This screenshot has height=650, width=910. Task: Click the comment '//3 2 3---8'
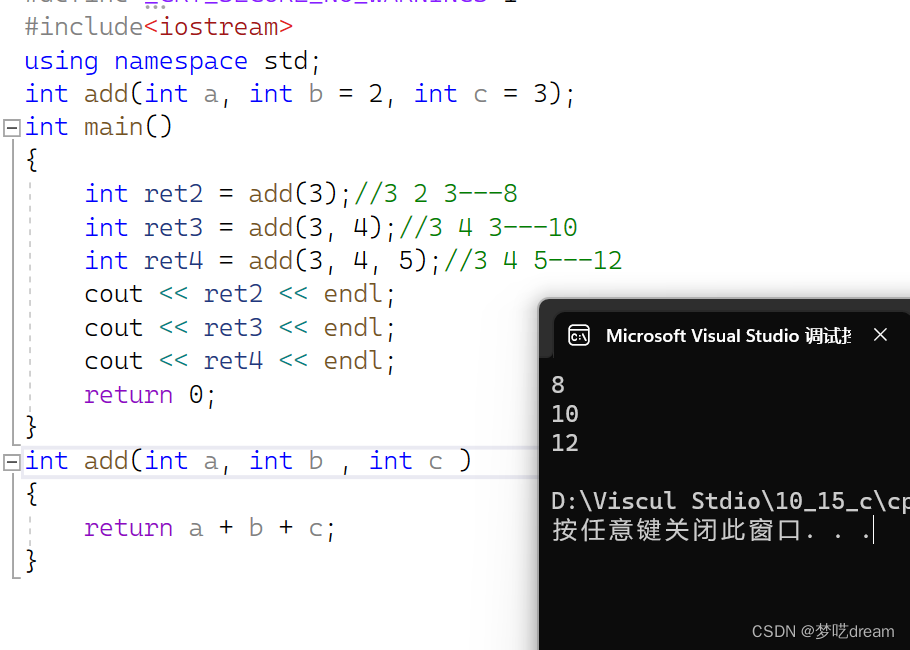point(436,194)
